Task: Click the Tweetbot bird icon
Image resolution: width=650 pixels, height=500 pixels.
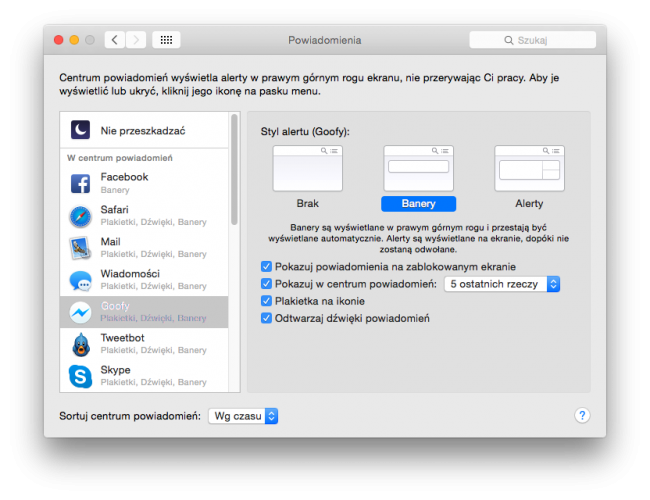Action: pyautogui.click(x=80, y=345)
